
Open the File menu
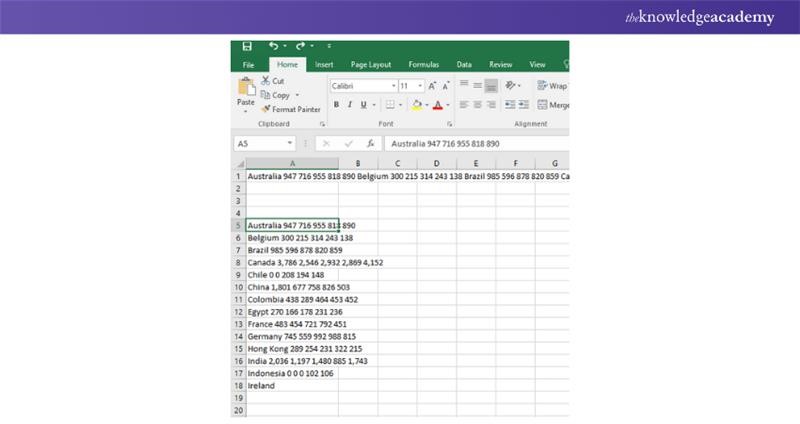click(248, 64)
